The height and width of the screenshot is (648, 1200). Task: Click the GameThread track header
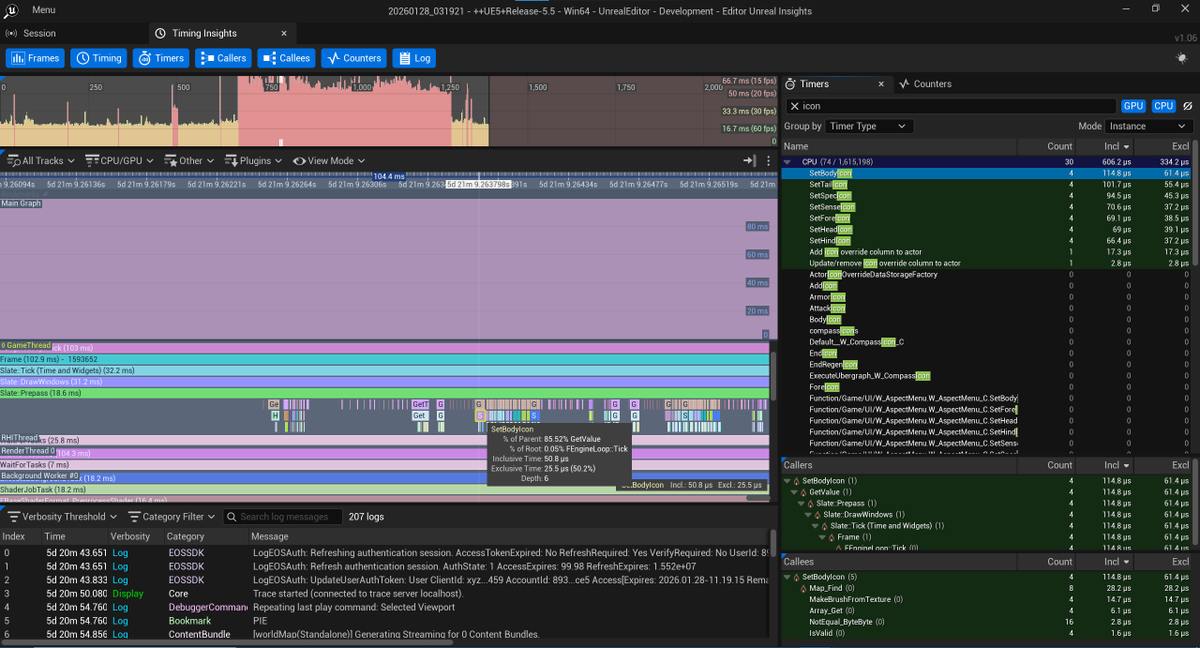coord(26,345)
